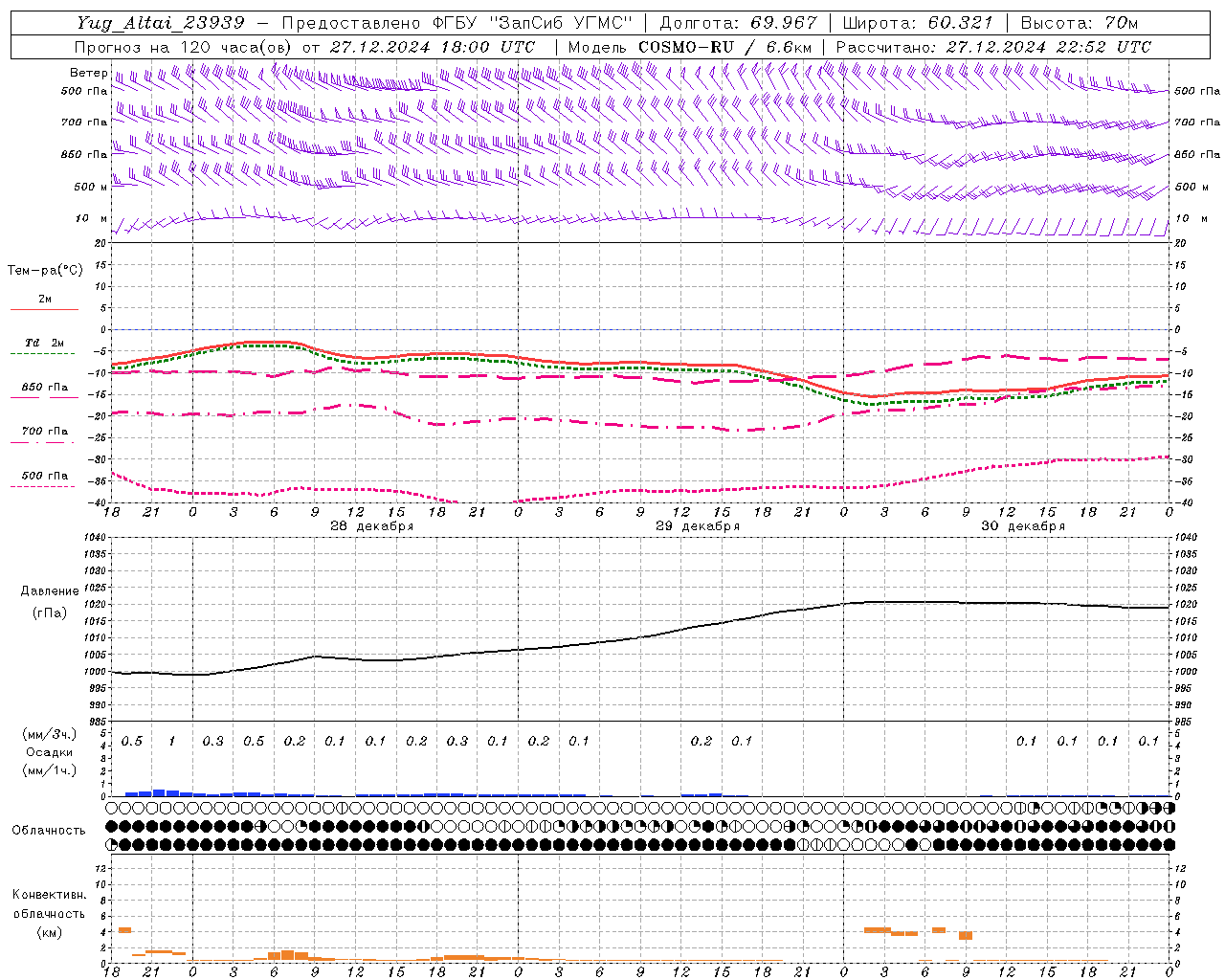Click the Осадки panel label

(50, 752)
